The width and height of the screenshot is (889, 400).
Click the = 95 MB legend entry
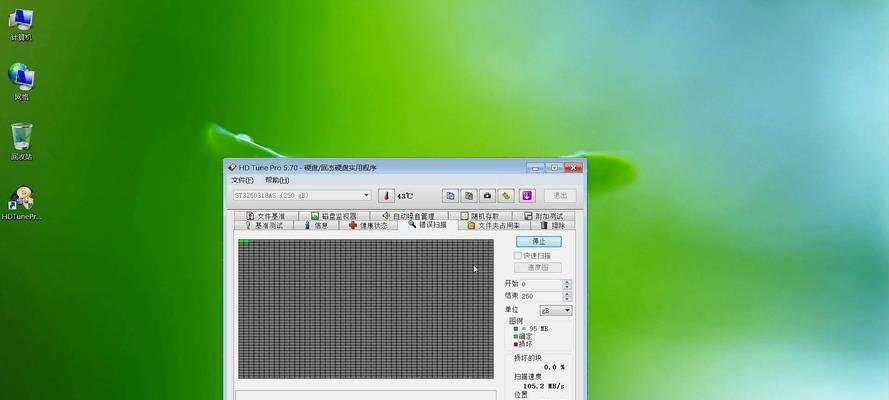(531, 329)
